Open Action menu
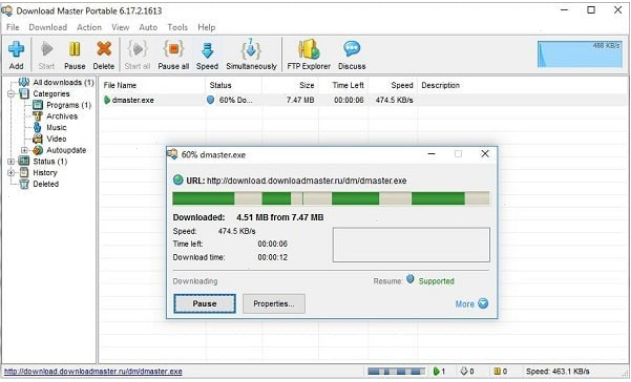 pyautogui.click(x=89, y=27)
